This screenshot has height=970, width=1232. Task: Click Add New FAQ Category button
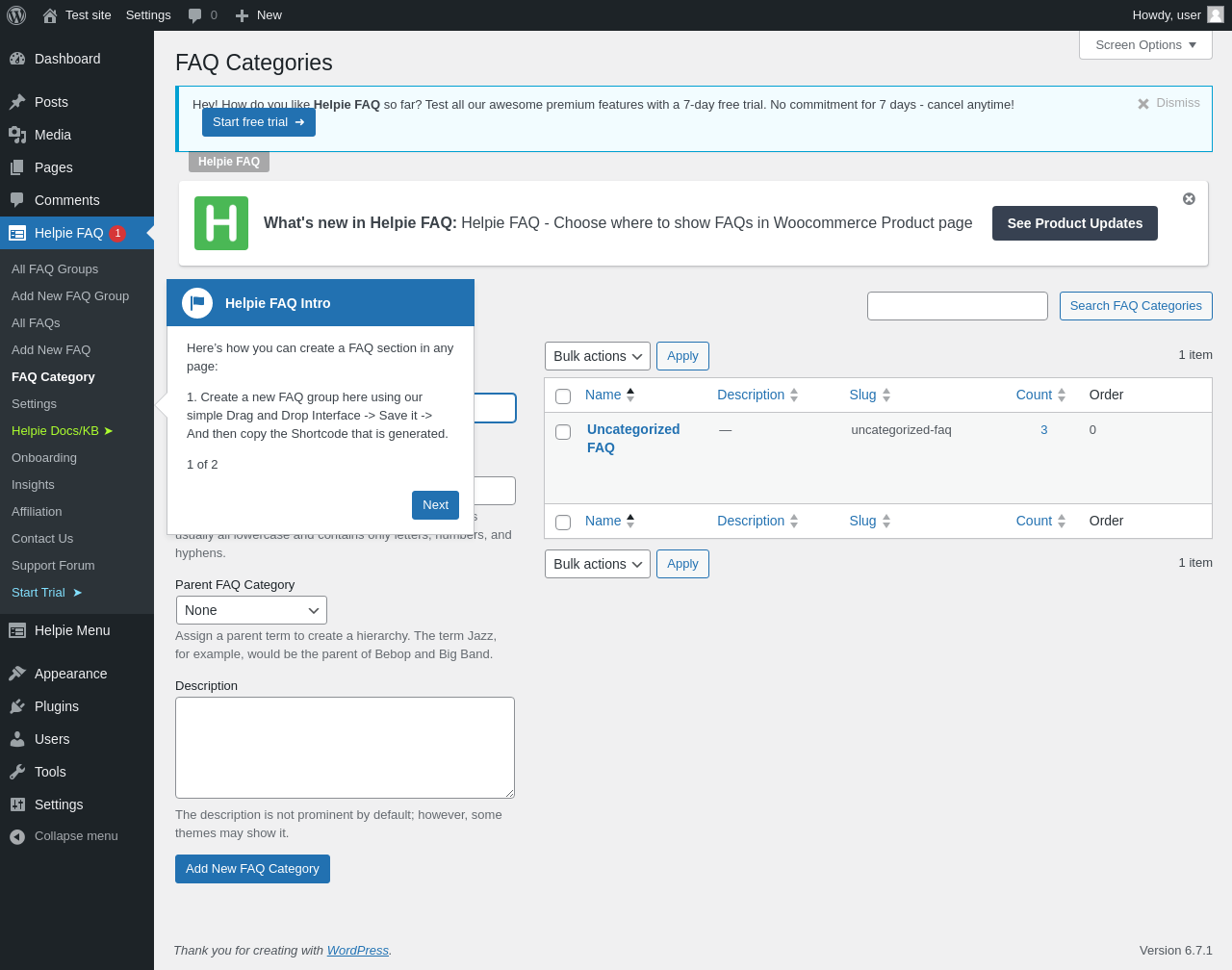point(252,869)
